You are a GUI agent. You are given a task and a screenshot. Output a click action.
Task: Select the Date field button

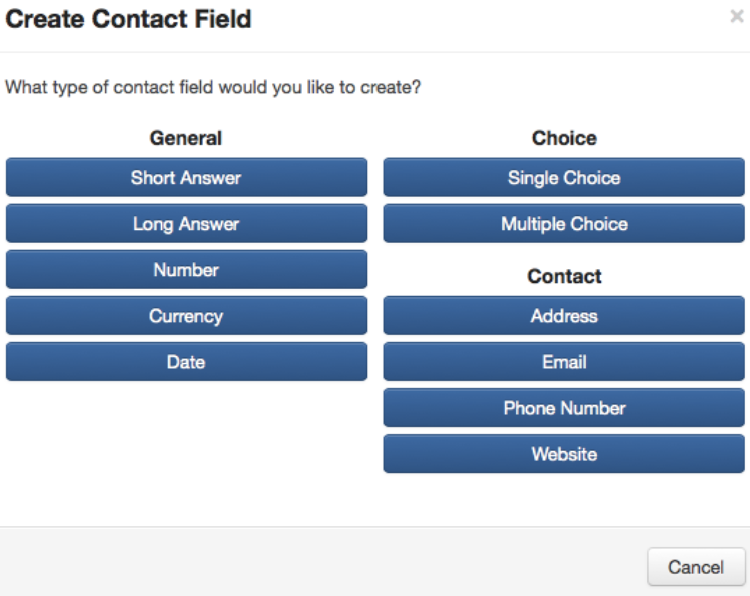click(x=186, y=362)
